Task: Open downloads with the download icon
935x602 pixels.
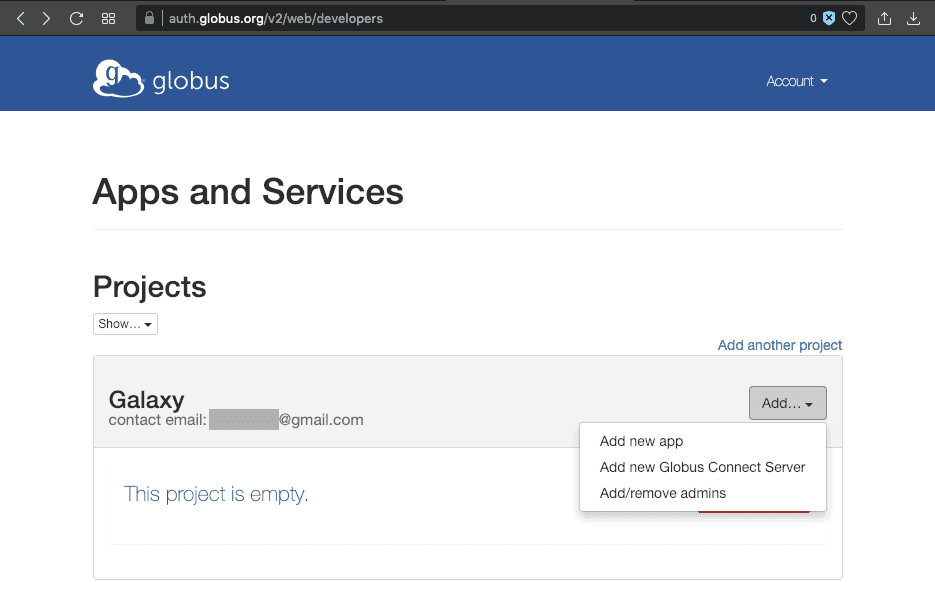Action: [x=913, y=18]
